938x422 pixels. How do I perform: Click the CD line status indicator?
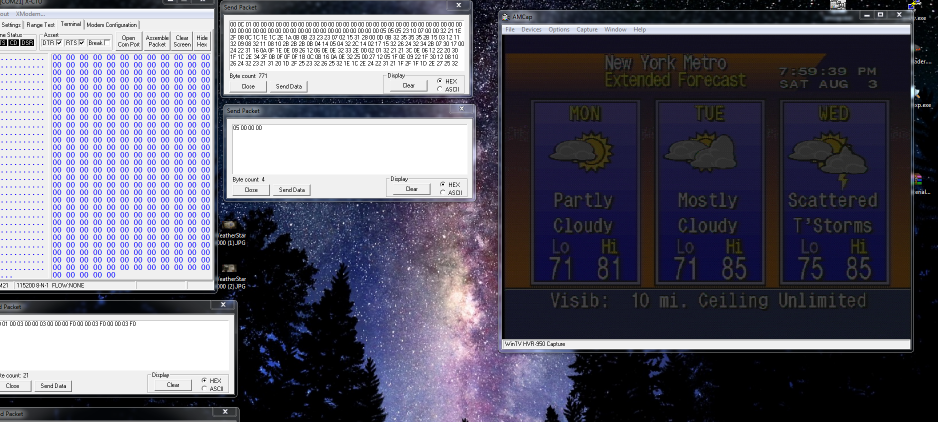pyautogui.click(x=13, y=42)
